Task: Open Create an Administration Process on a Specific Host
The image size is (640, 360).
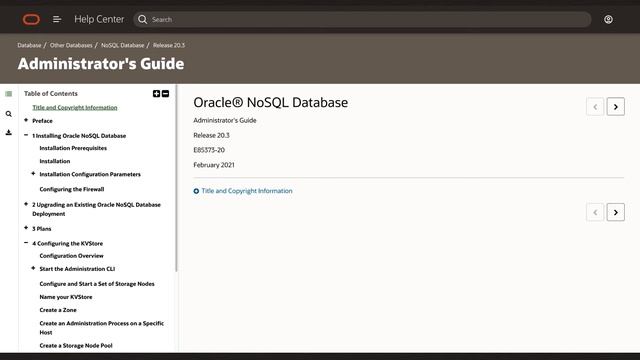Action: (x=102, y=328)
